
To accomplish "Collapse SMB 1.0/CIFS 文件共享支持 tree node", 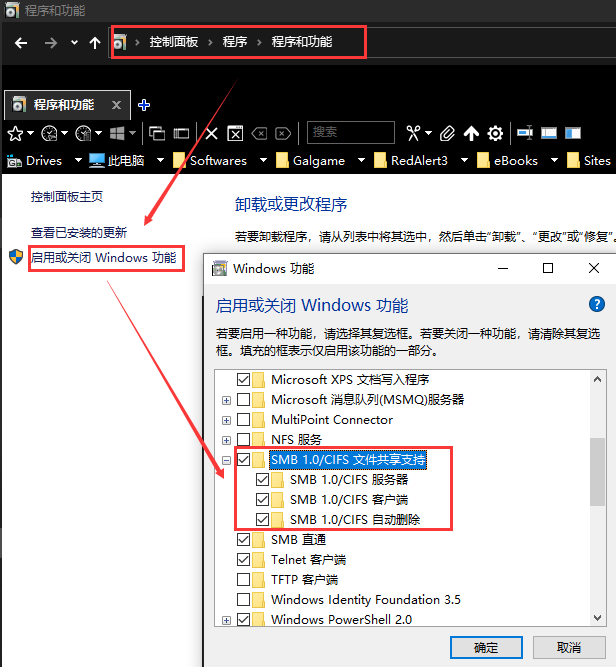I will pyautogui.click(x=226, y=460).
